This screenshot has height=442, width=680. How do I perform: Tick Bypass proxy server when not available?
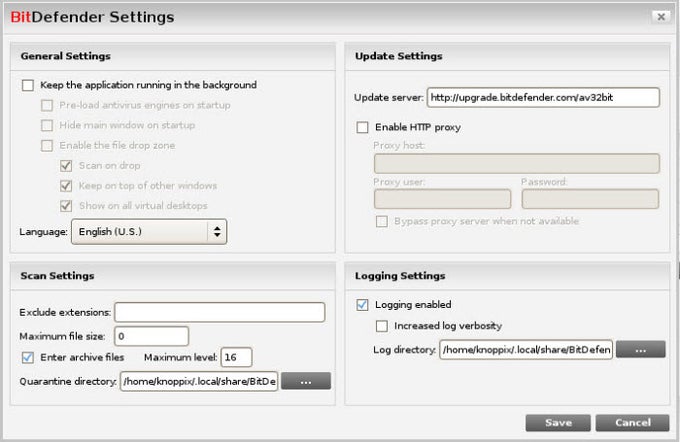pos(382,222)
